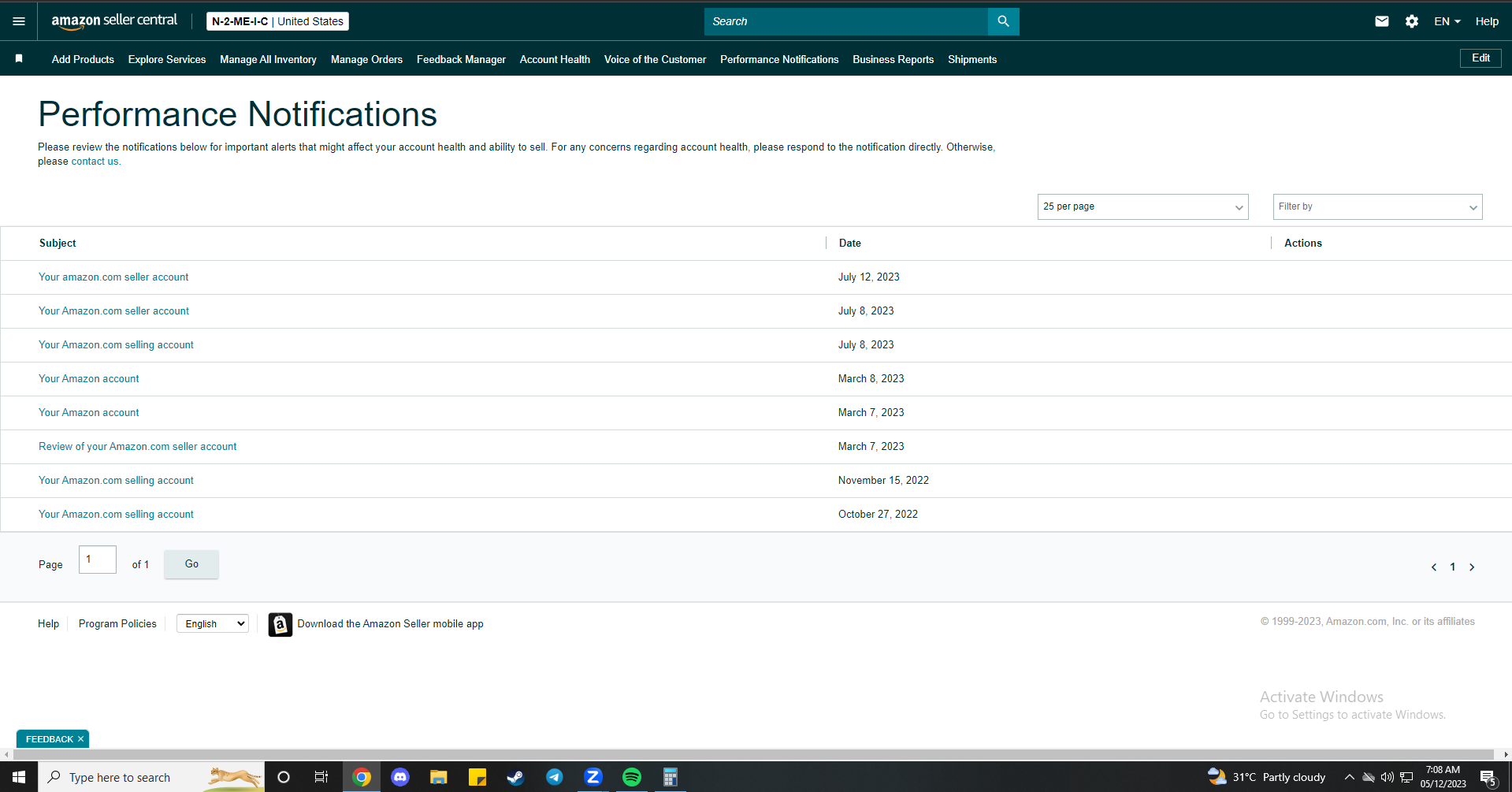
Task: Click the Amazon Seller Central logo
Action: (114, 21)
